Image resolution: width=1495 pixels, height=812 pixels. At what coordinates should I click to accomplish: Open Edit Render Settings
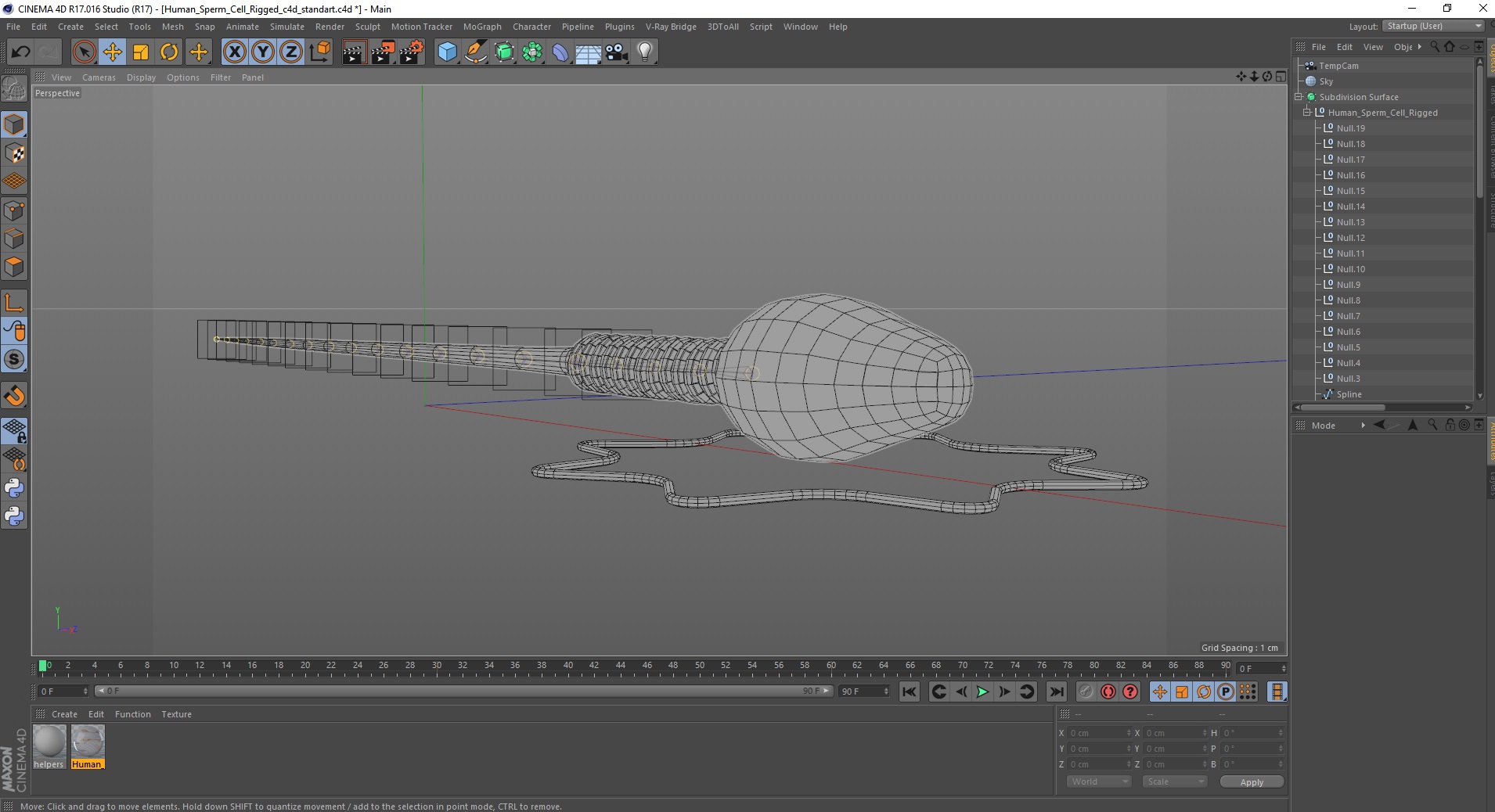[412, 52]
